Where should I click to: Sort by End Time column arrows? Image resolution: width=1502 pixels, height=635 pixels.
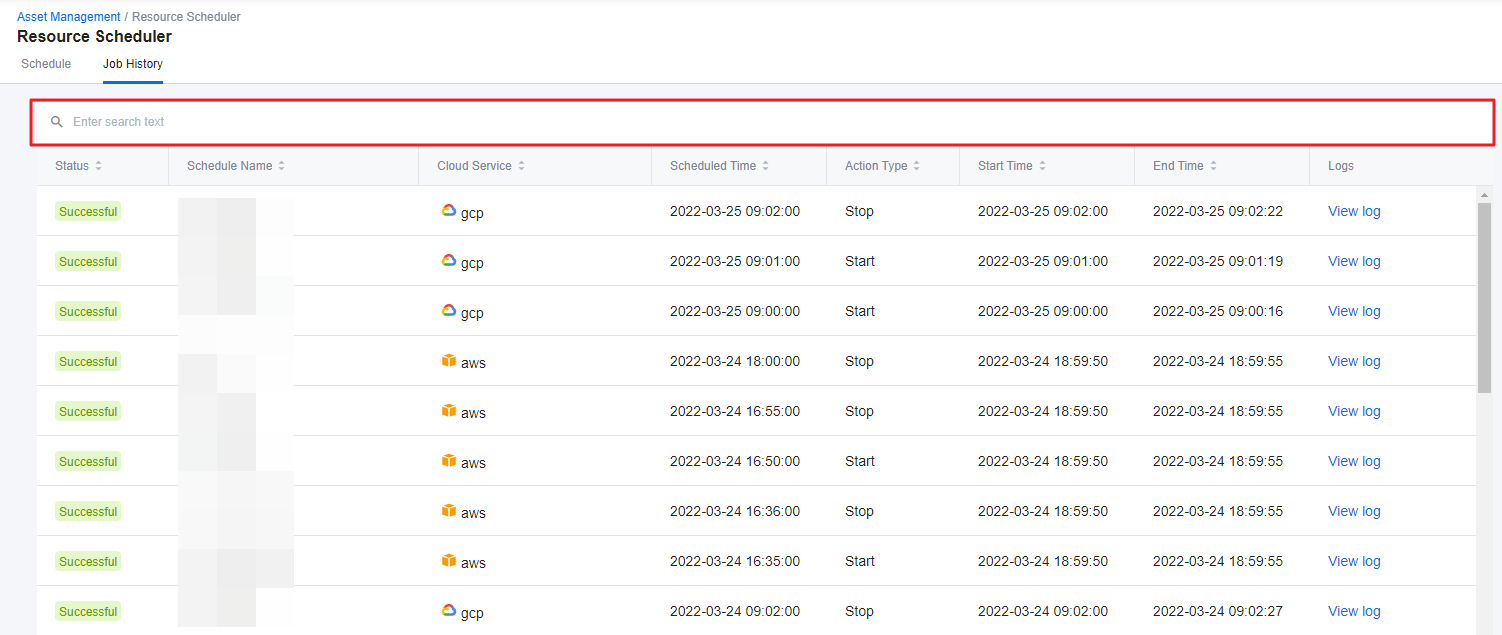(x=1213, y=166)
